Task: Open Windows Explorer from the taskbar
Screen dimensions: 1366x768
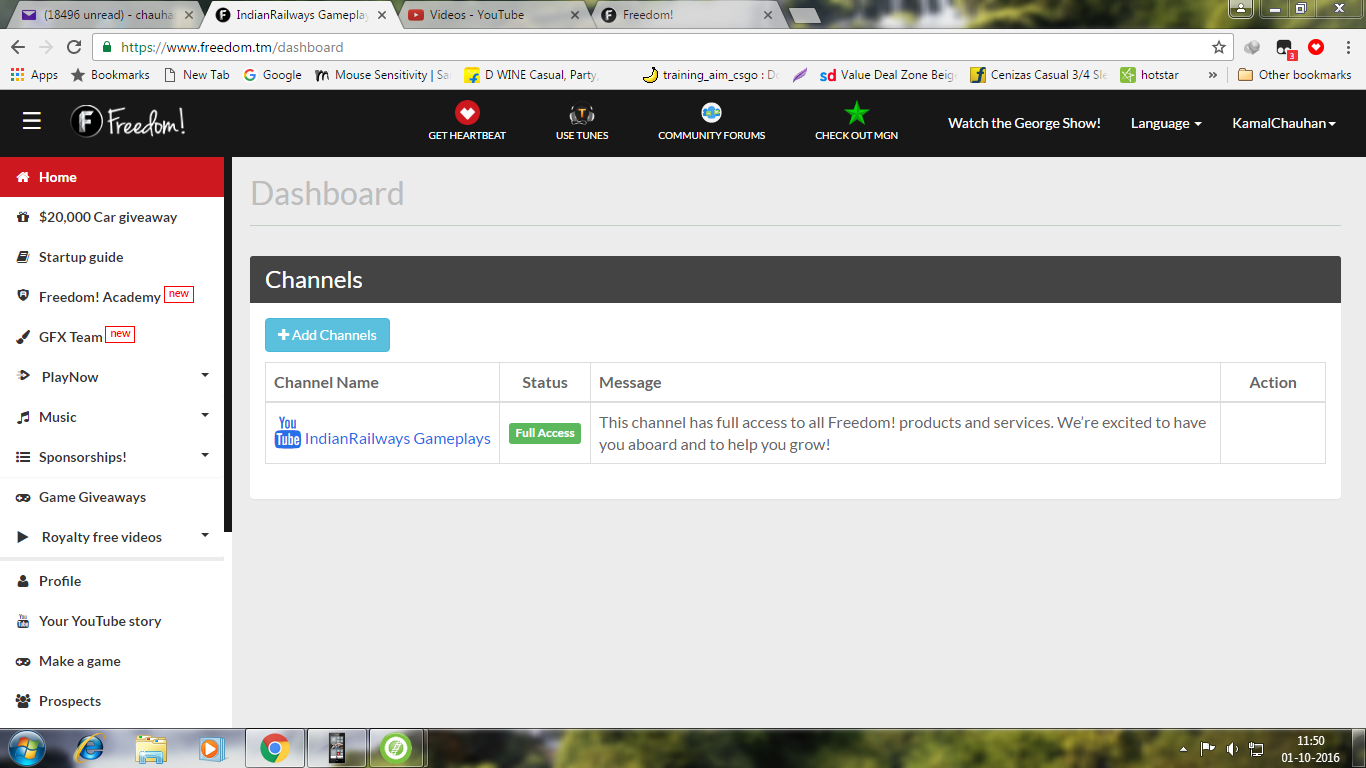Action: (x=151, y=748)
